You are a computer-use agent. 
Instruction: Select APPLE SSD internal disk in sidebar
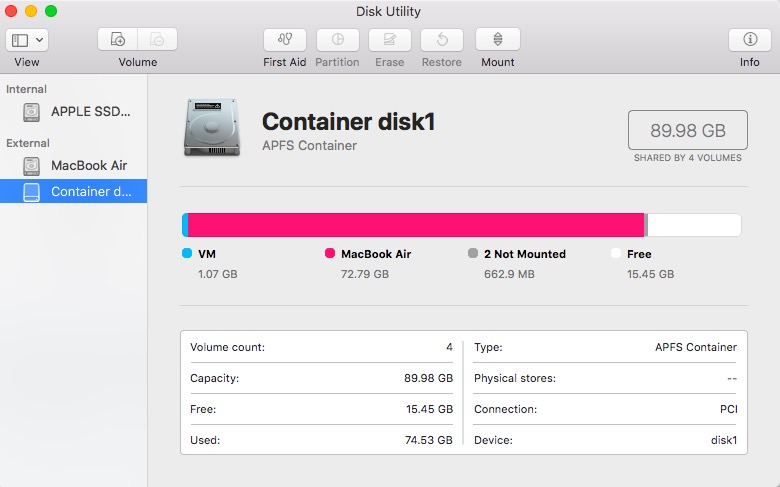tap(74, 112)
